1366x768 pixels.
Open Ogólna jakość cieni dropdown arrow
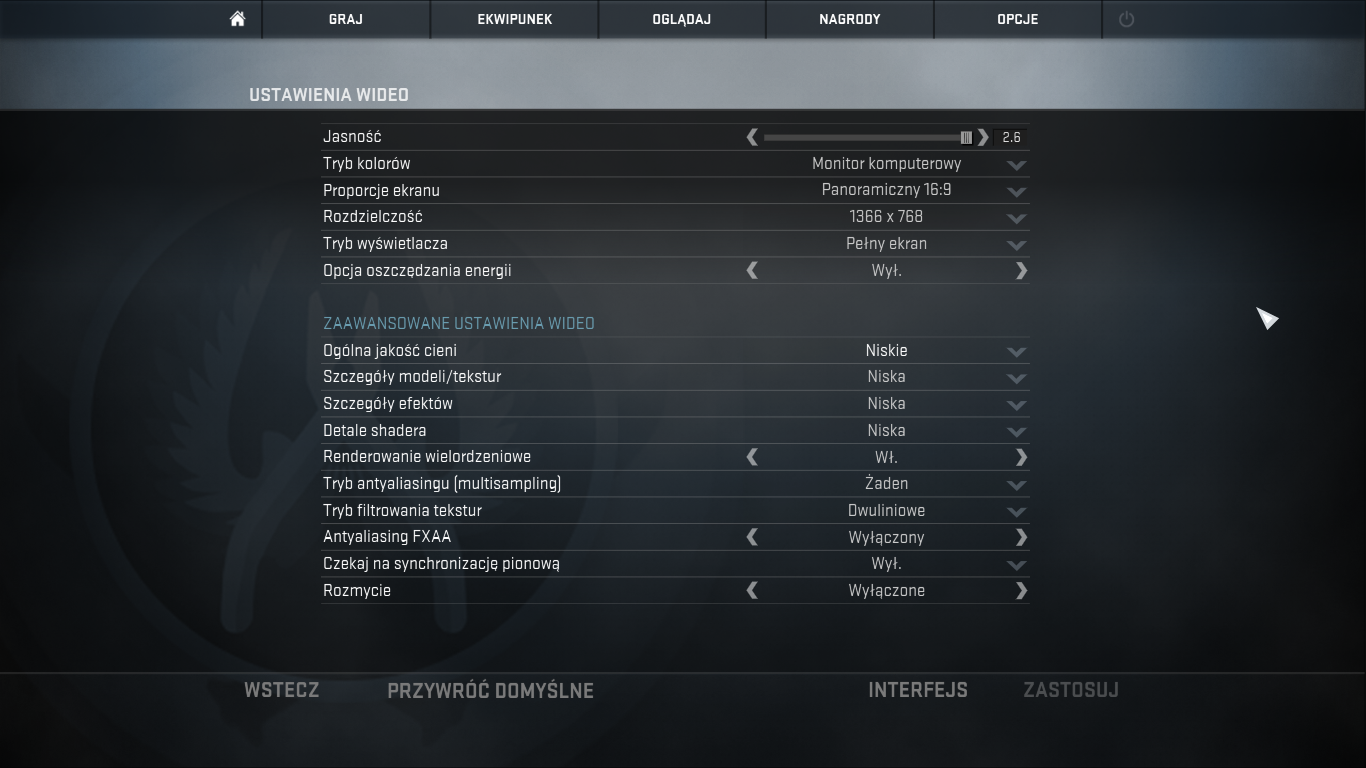click(1016, 352)
